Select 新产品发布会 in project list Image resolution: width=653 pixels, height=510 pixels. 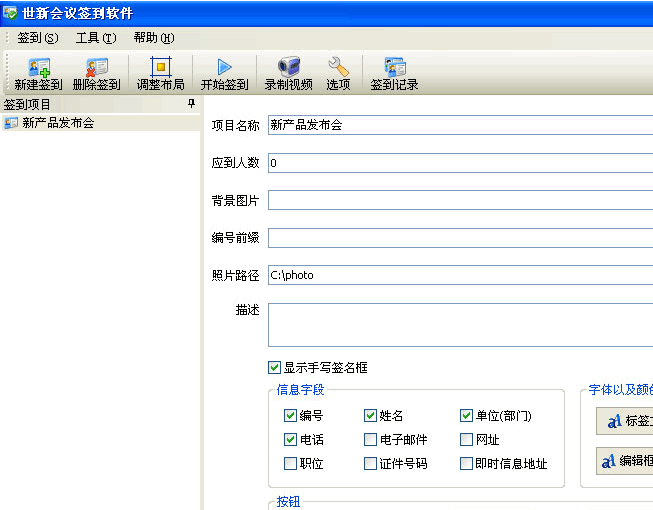tap(58, 123)
